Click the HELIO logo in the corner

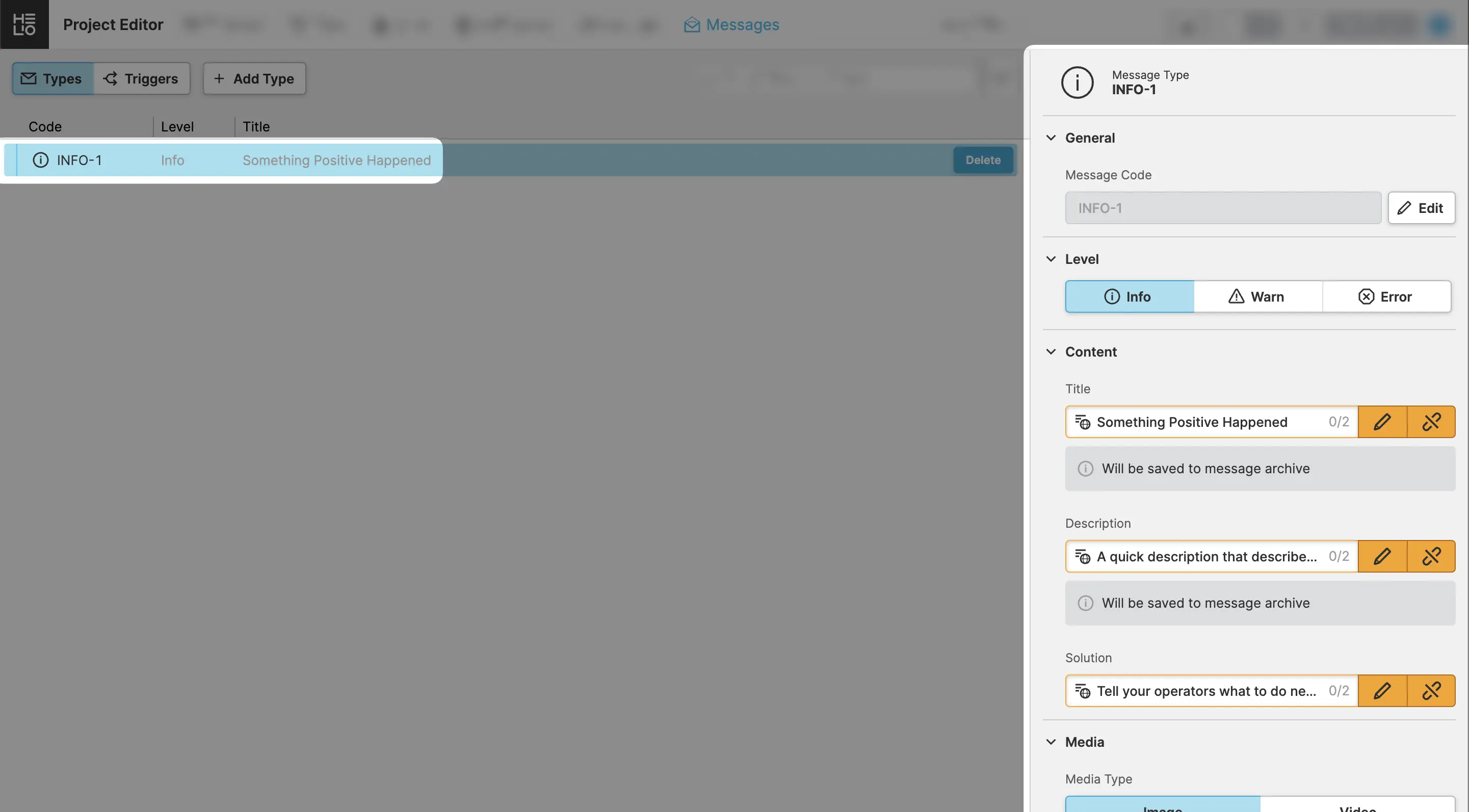coord(24,24)
